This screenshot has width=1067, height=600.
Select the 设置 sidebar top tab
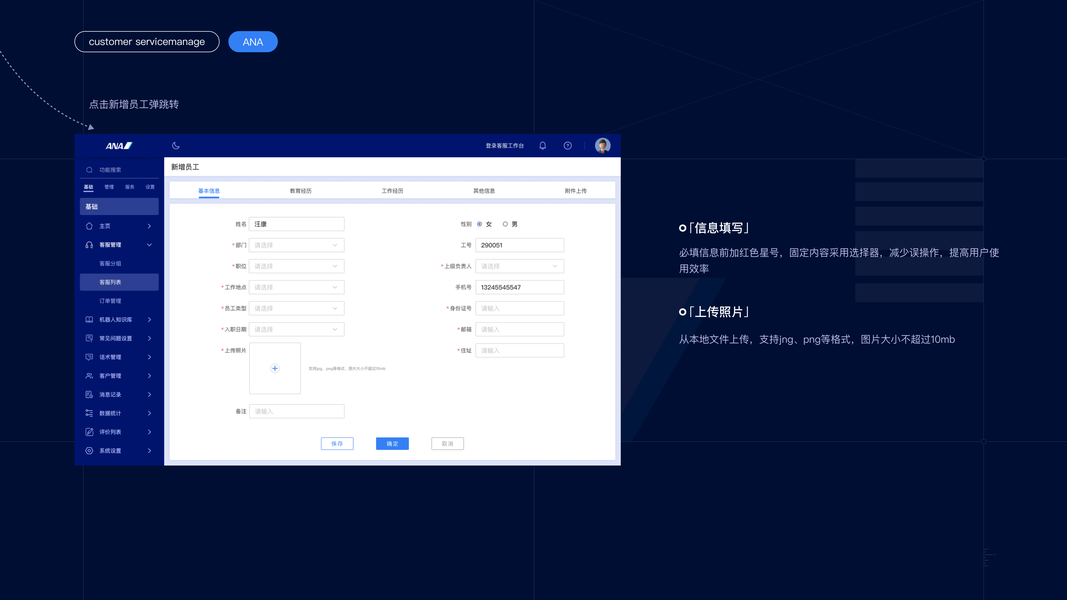coord(150,187)
